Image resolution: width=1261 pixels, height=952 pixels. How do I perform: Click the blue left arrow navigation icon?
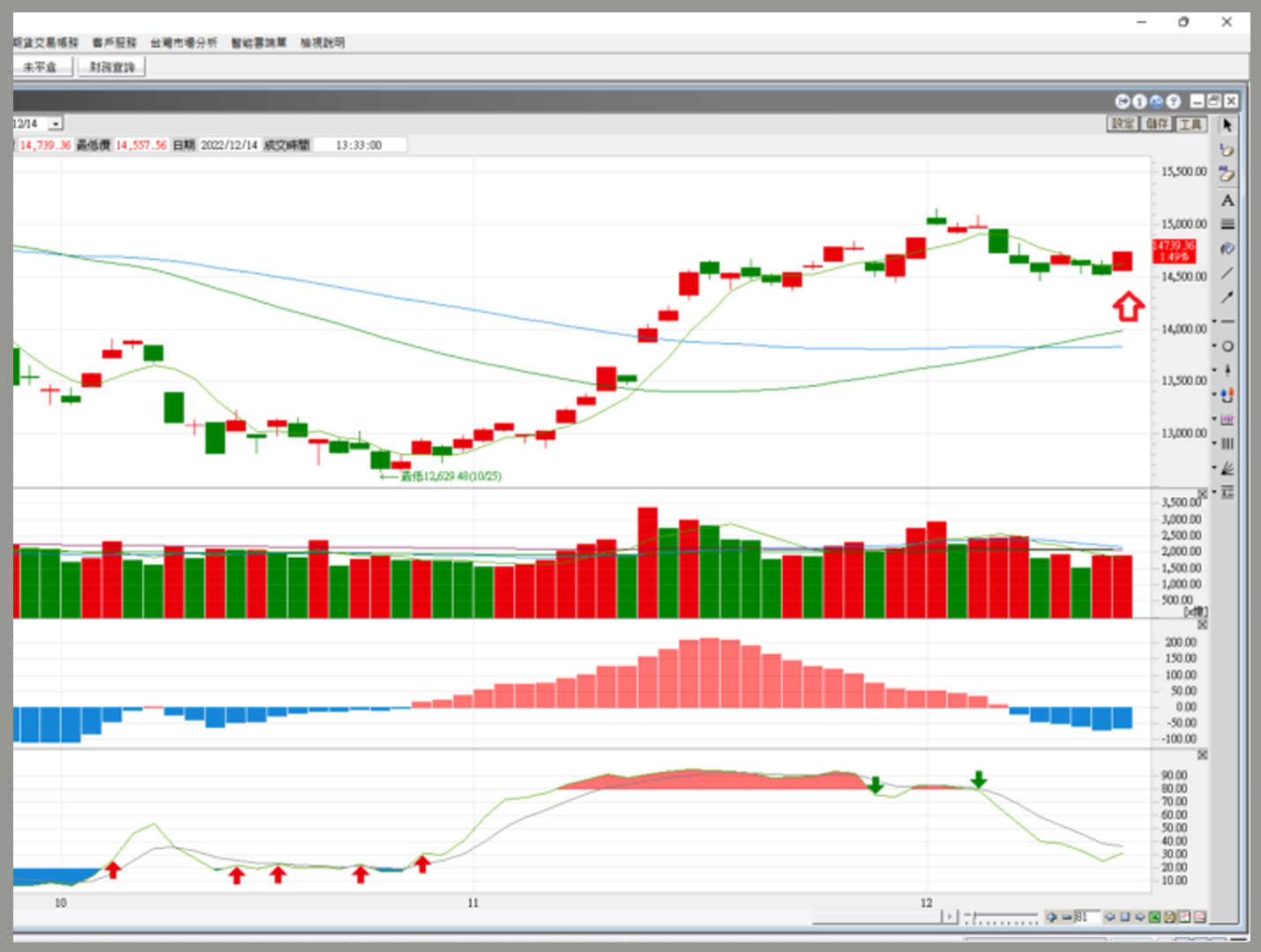click(1109, 917)
